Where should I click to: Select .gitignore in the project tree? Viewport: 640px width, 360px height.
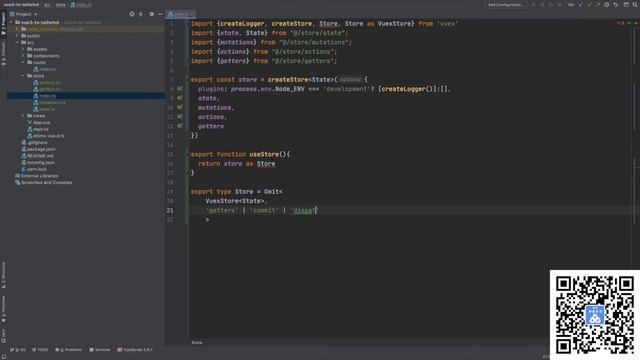click(x=34, y=142)
